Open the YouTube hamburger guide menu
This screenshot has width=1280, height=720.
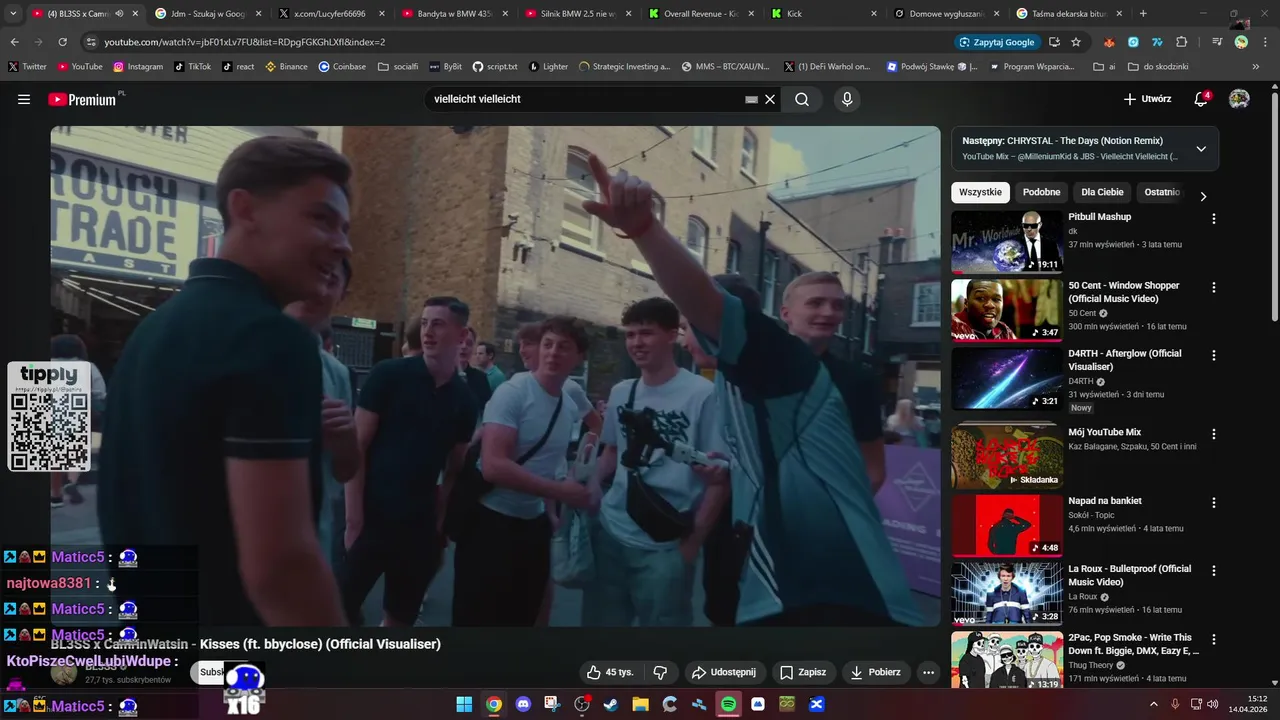(x=24, y=99)
